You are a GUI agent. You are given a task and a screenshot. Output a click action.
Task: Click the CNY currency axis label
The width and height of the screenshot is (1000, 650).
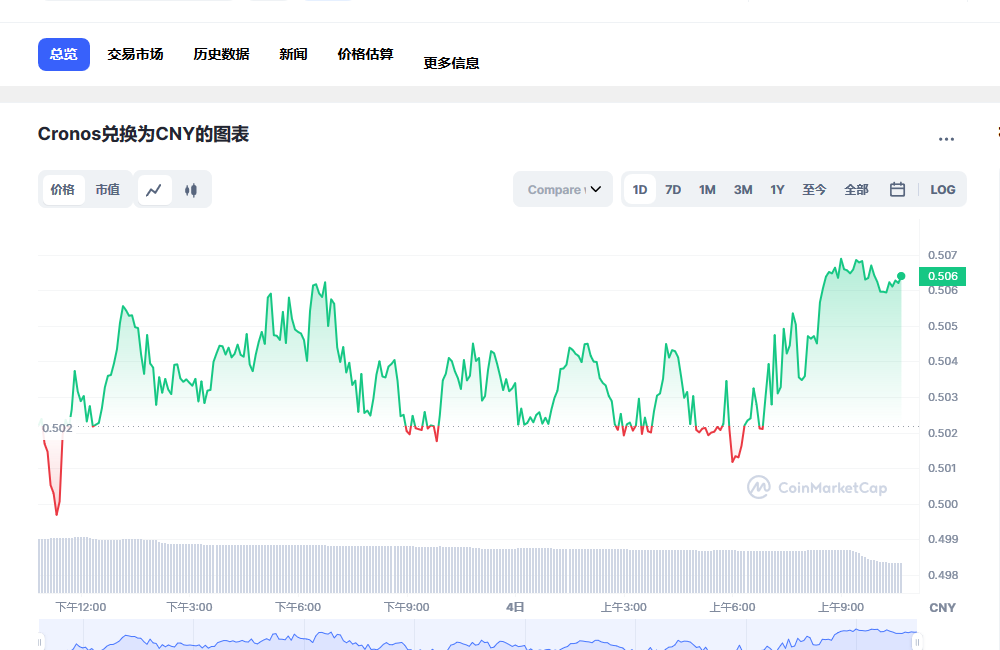(943, 608)
